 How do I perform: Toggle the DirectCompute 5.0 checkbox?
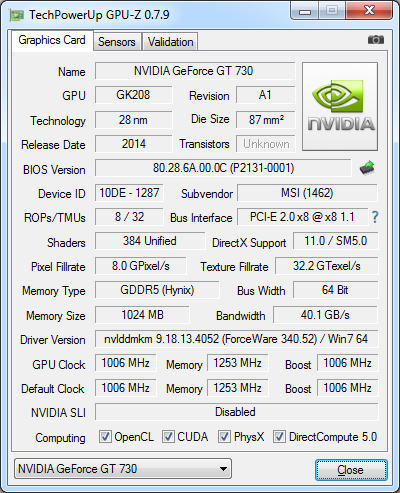(x=279, y=436)
